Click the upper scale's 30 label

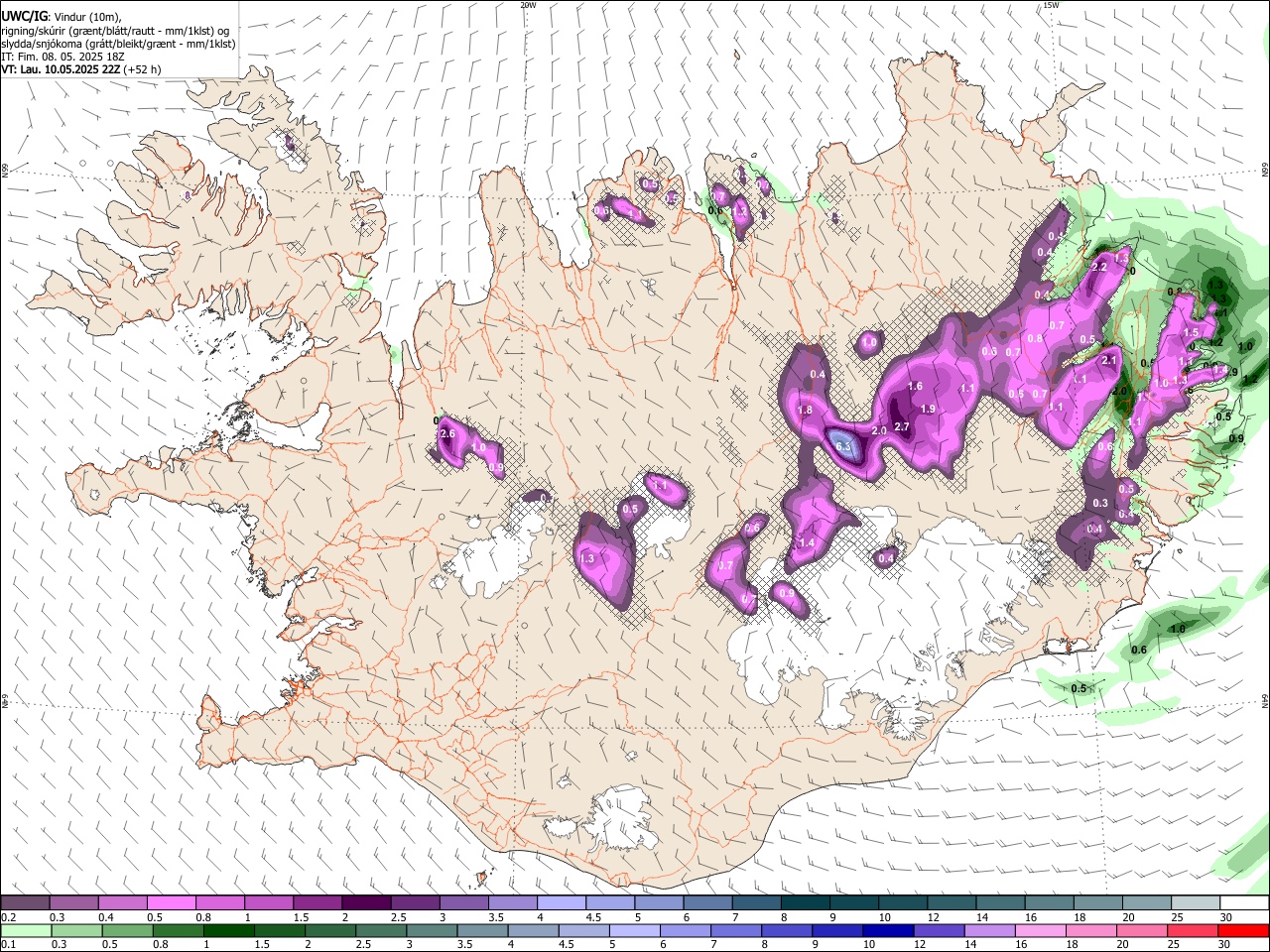click(x=1226, y=917)
